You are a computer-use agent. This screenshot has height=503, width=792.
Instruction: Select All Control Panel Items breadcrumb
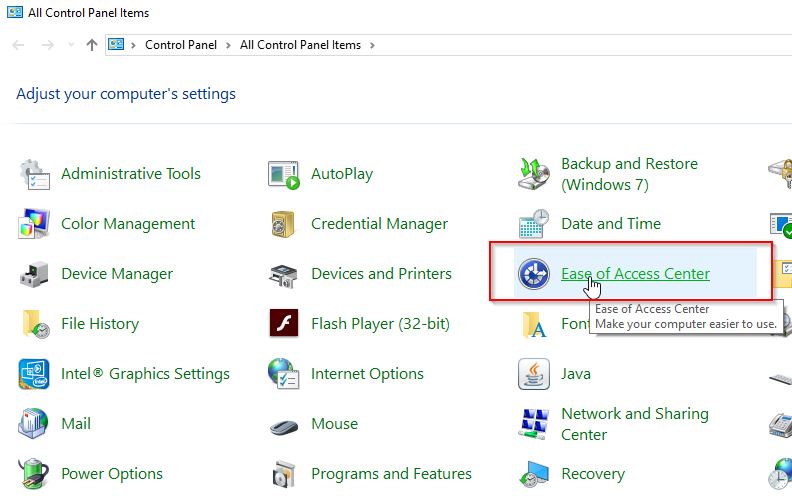[301, 45]
